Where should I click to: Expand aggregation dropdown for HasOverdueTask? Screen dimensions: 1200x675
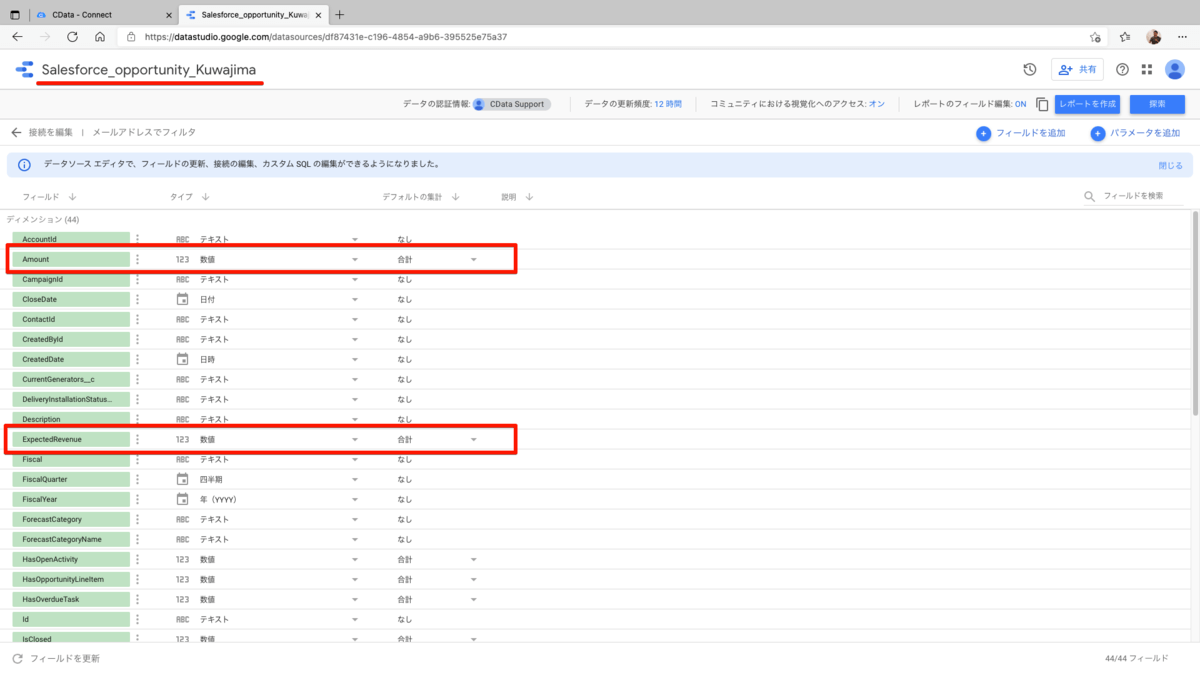[474, 600]
